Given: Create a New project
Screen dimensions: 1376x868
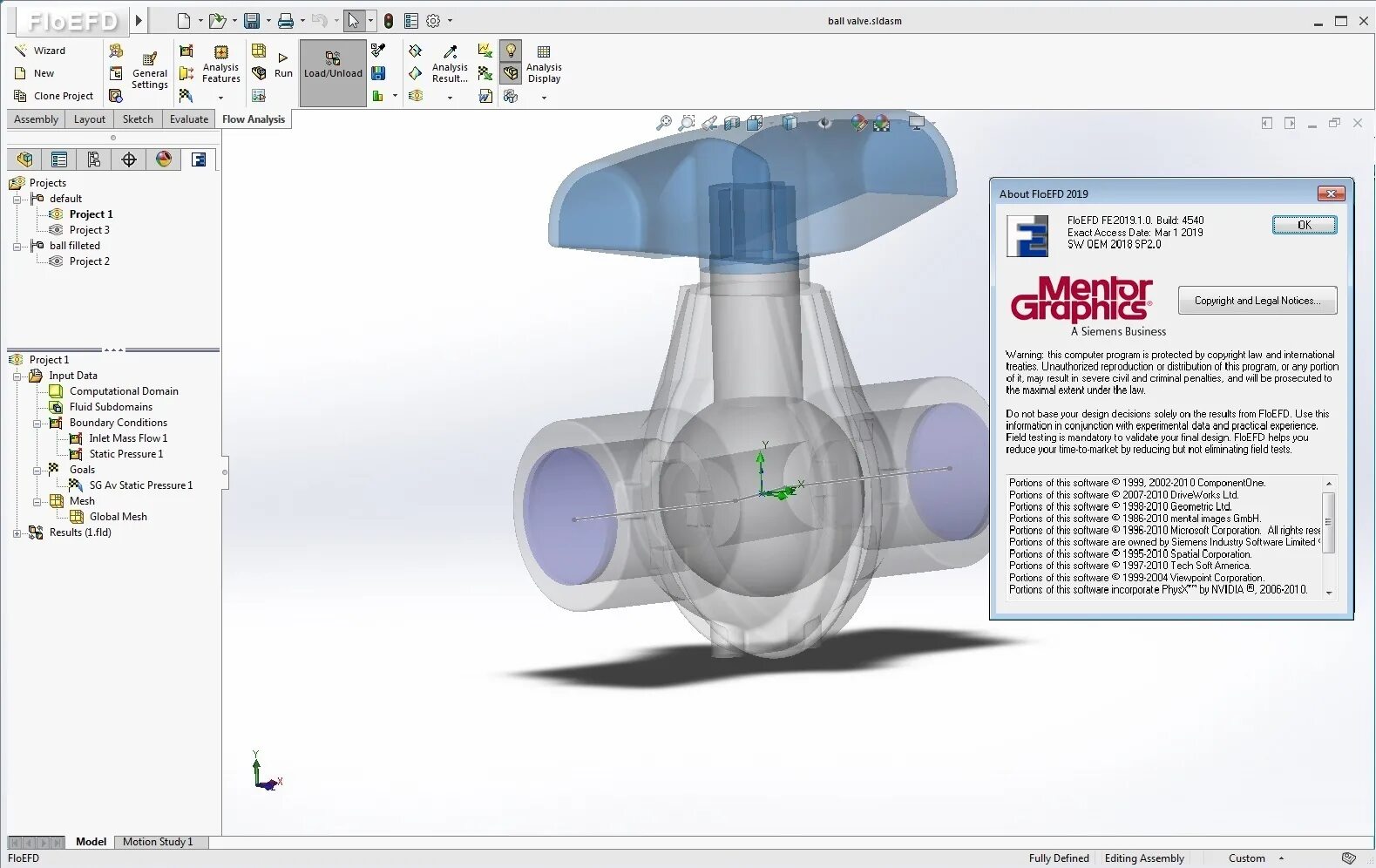Looking at the screenshot, I should pyautogui.click(x=35, y=73).
